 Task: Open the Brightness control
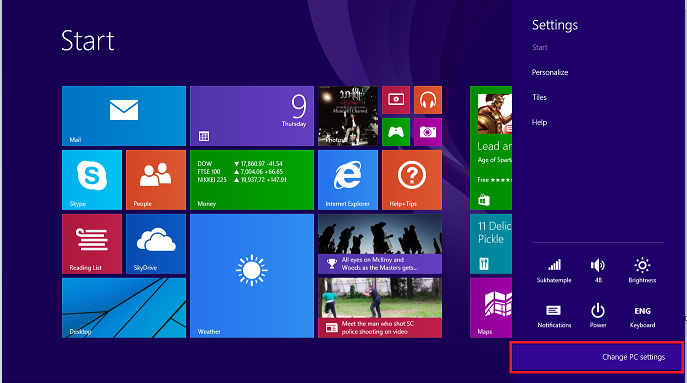[x=642, y=270]
